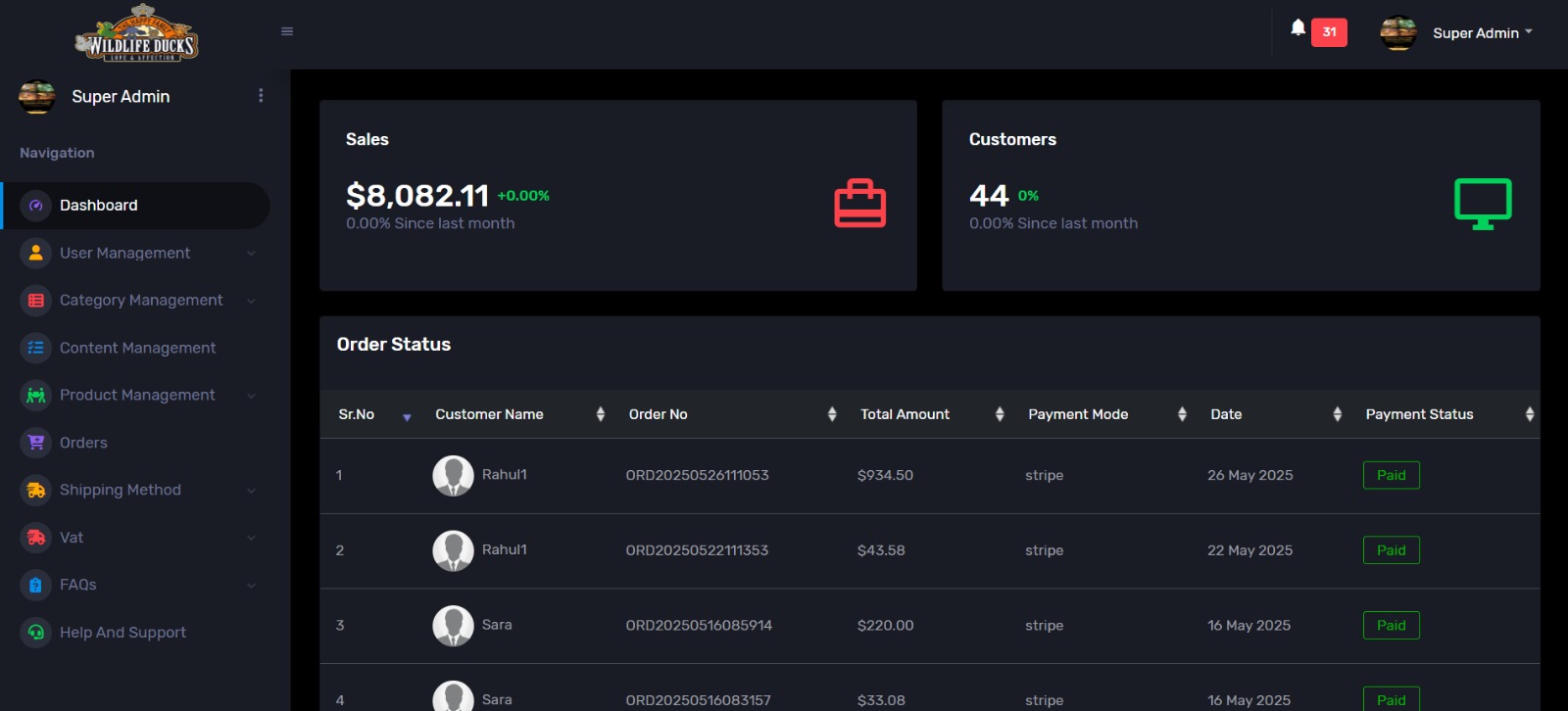Sort table by Sr.No column

[x=373, y=415]
